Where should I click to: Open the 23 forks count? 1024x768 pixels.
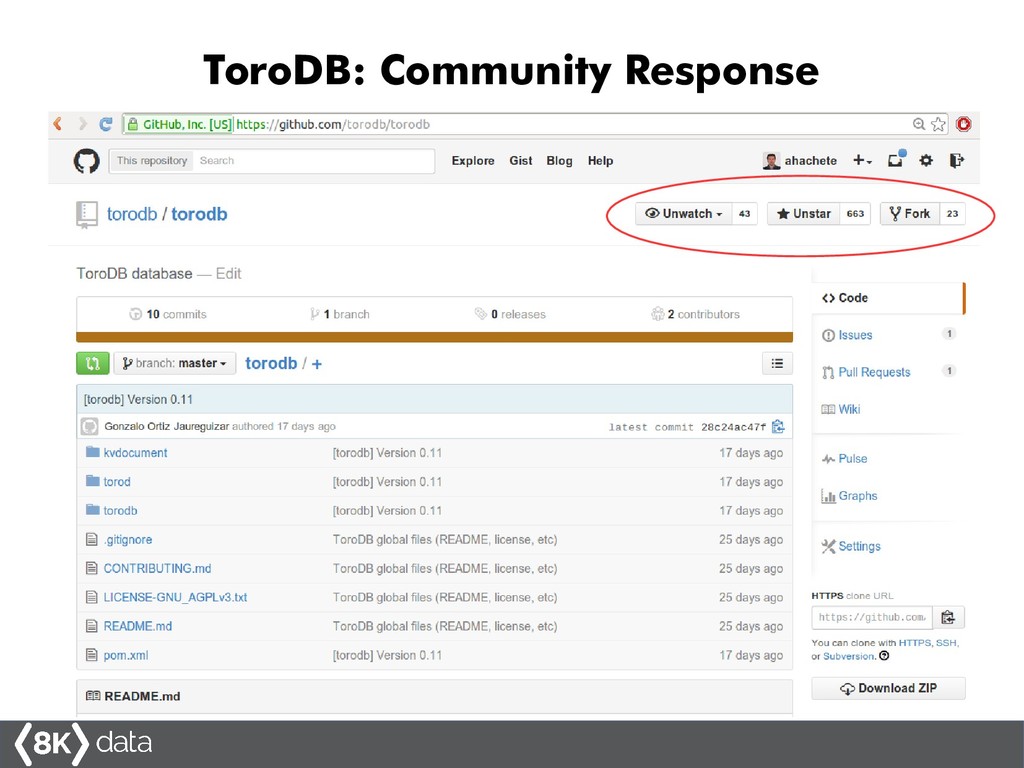(x=952, y=214)
